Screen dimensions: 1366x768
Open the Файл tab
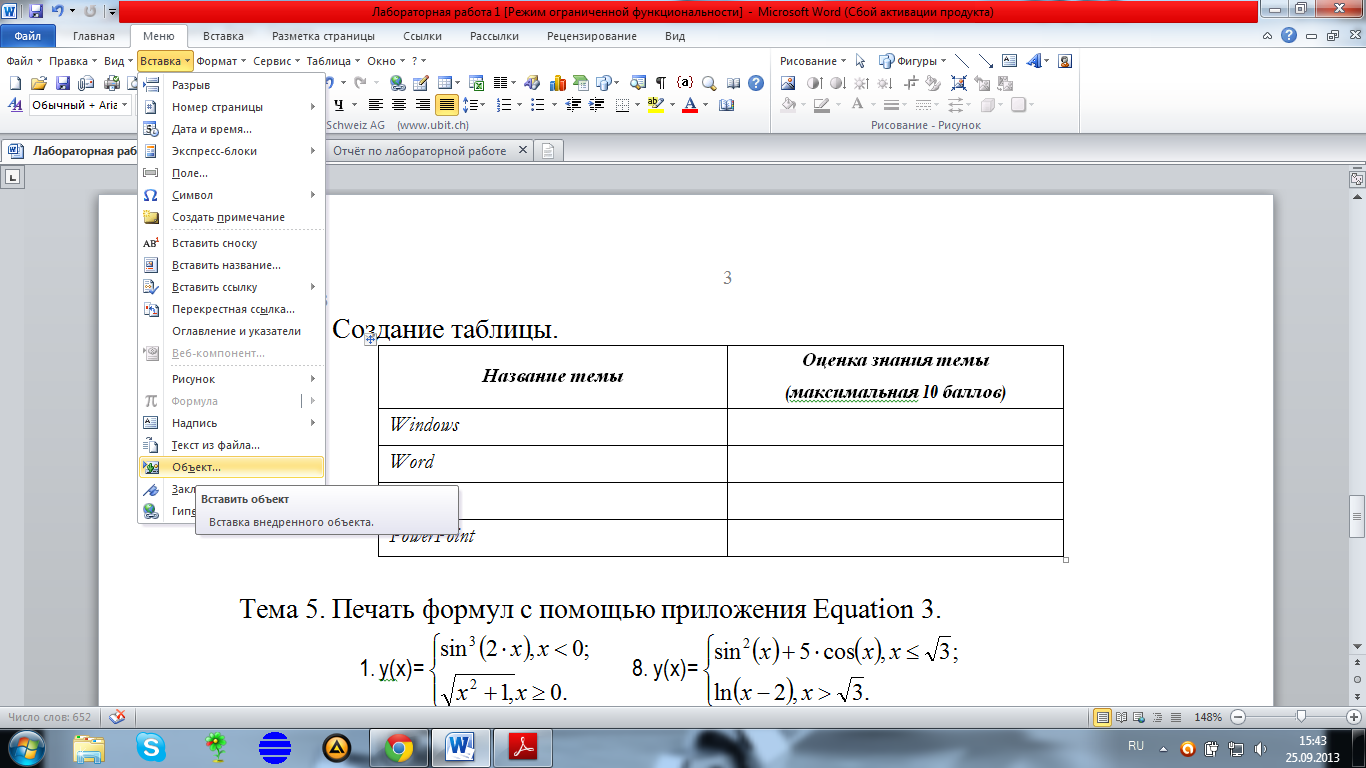coord(28,36)
